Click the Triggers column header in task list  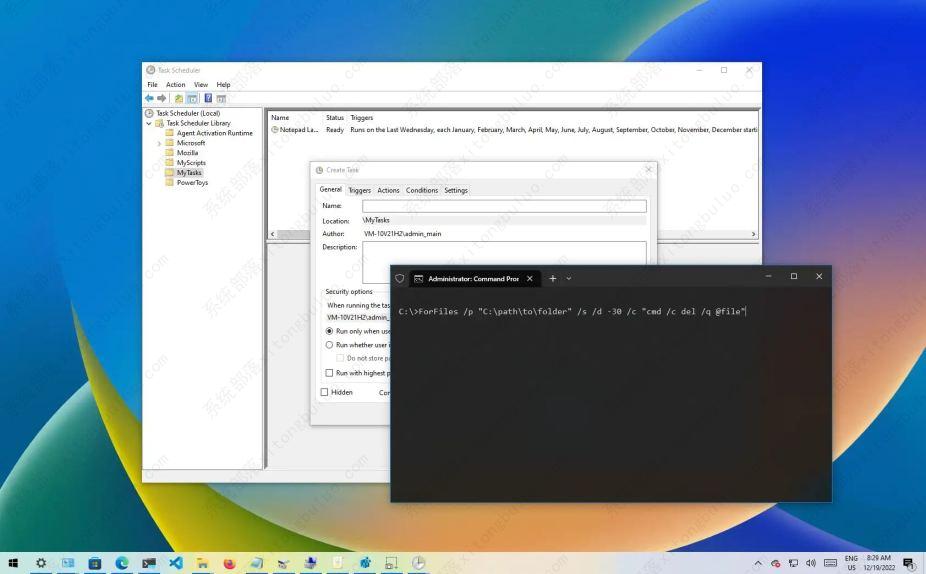(361, 118)
